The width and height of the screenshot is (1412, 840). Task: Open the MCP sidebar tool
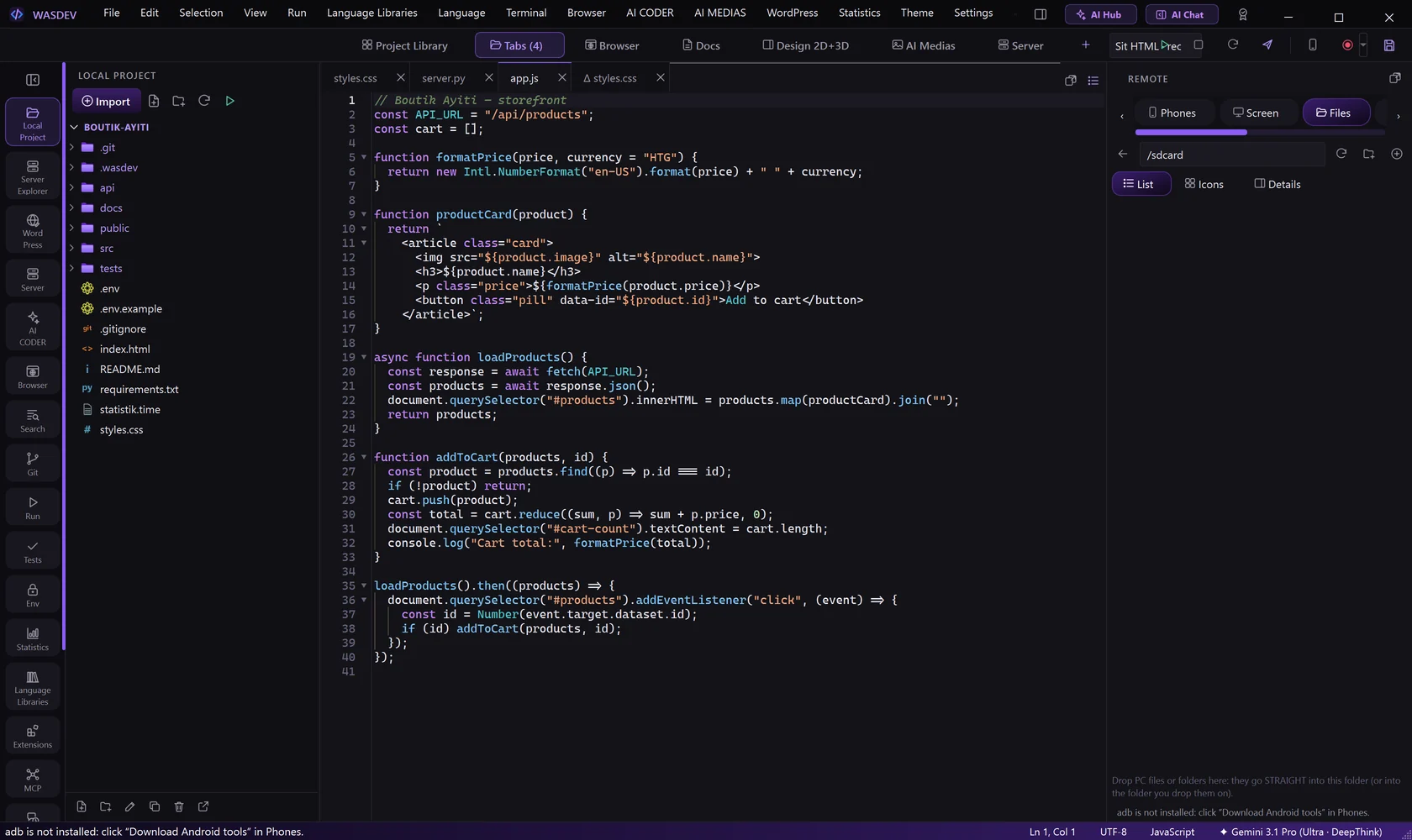point(33,780)
